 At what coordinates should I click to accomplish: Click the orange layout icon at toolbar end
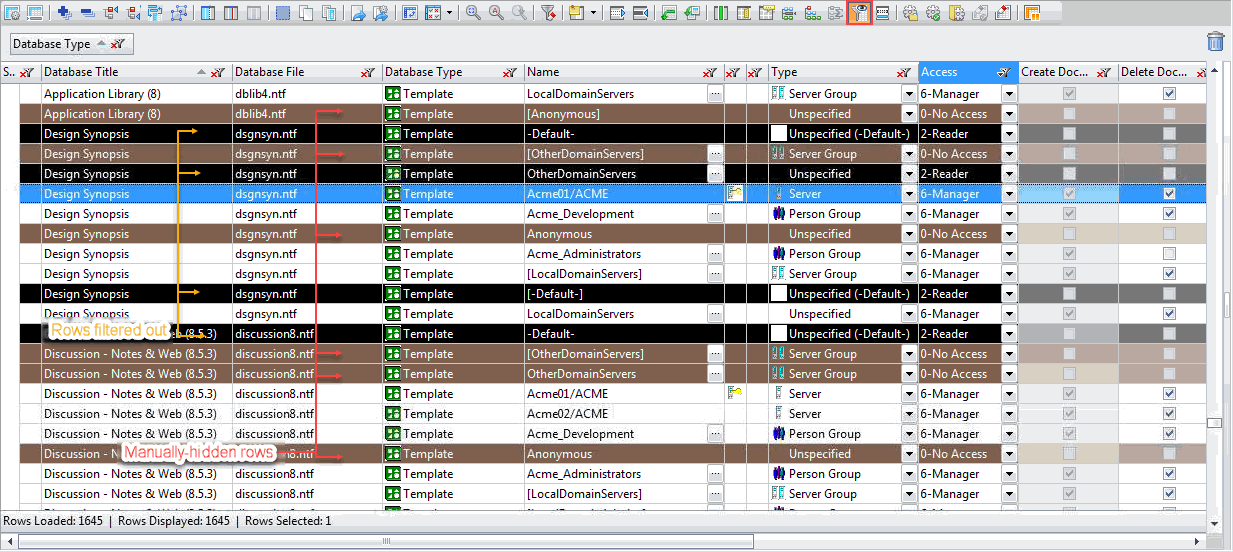point(1031,13)
